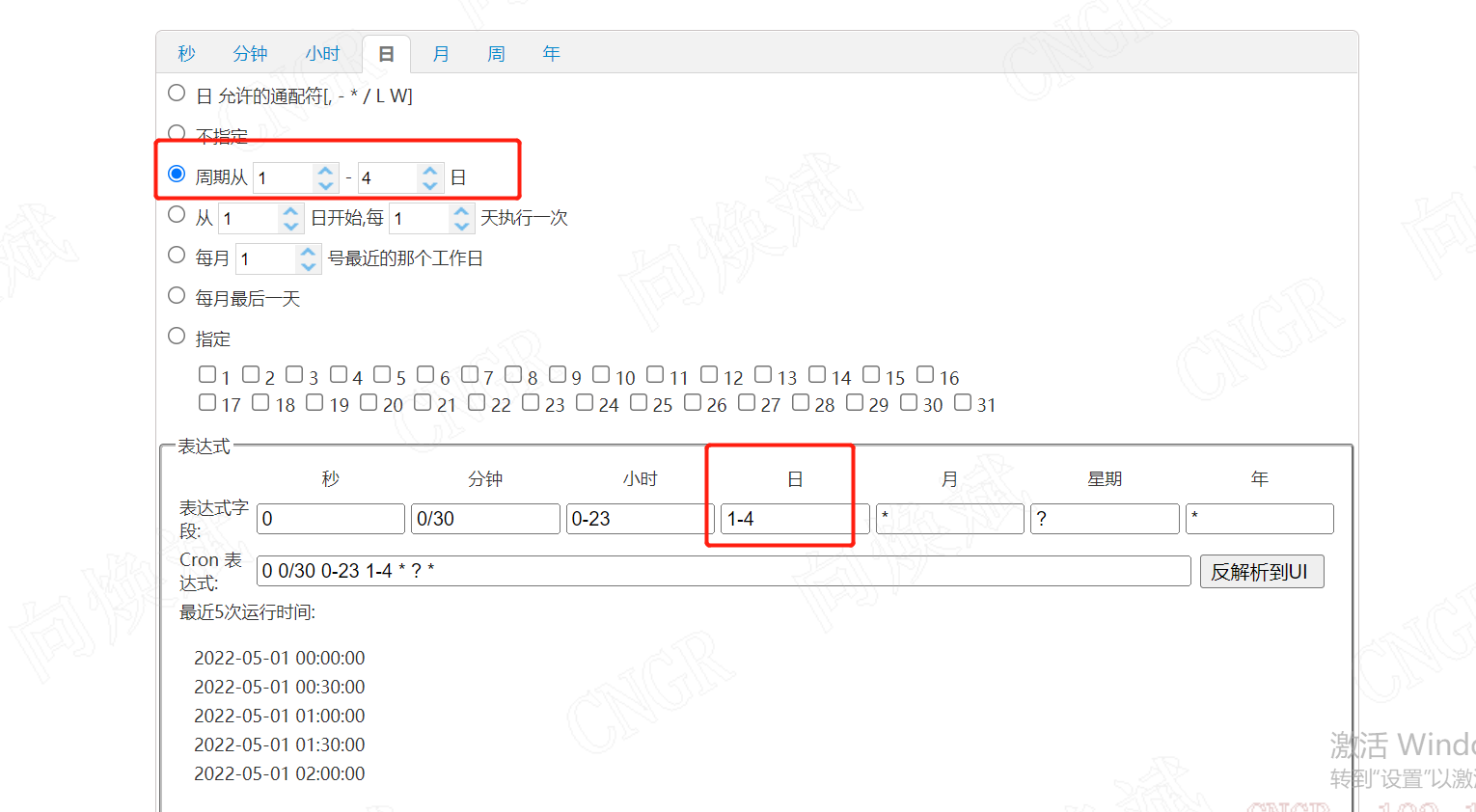
Task: Click the 反解析到UI button
Action: point(1261,571)
